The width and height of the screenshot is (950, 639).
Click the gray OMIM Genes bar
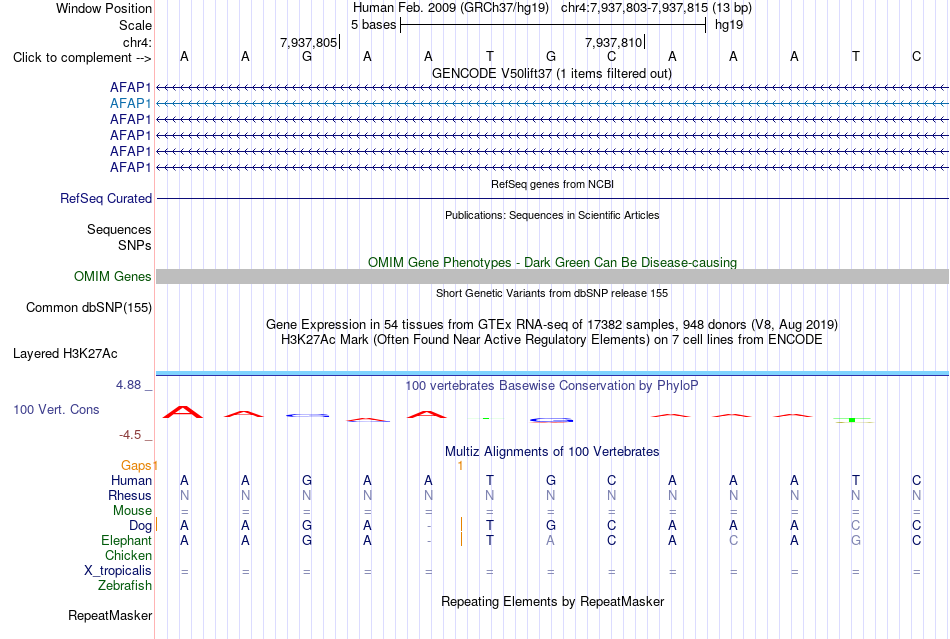pos(553,277)
